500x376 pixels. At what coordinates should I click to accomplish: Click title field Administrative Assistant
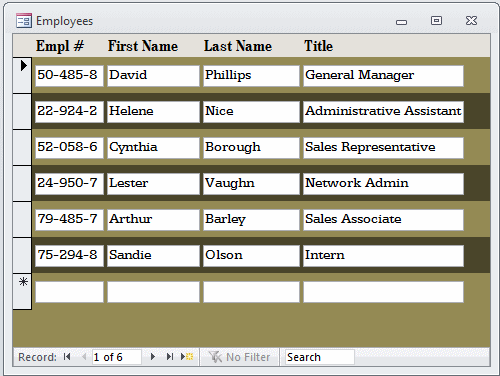point(383,112)
